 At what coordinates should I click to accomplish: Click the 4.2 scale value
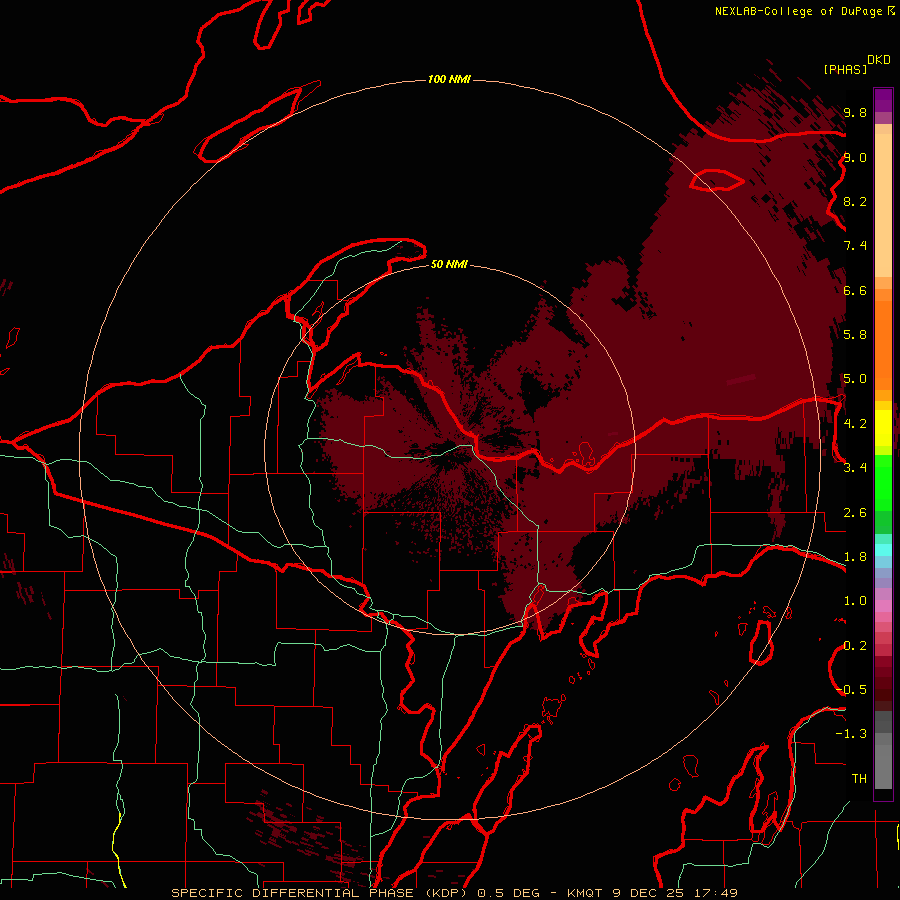(855, 423)
